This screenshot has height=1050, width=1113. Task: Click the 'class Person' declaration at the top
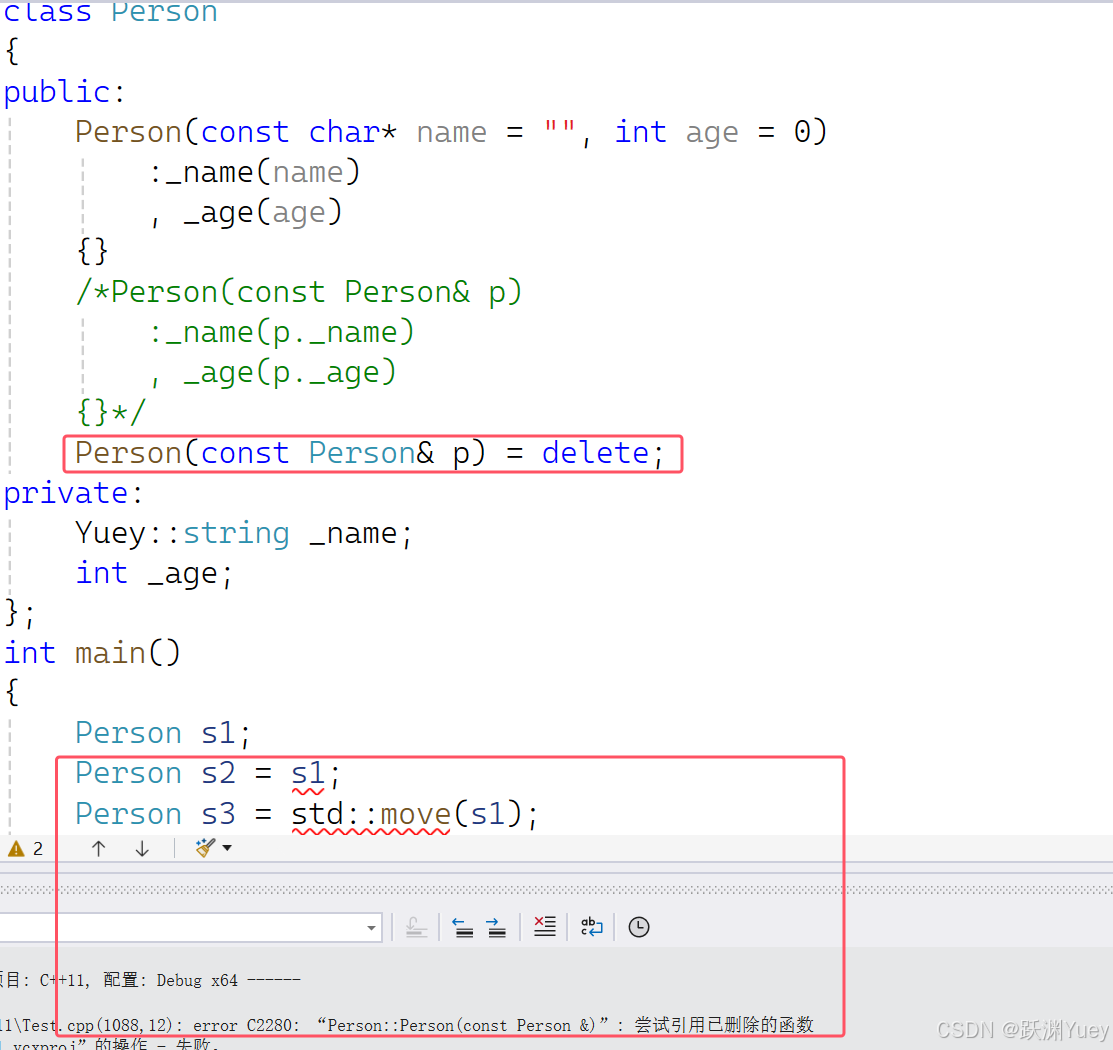tap(111, 12)
